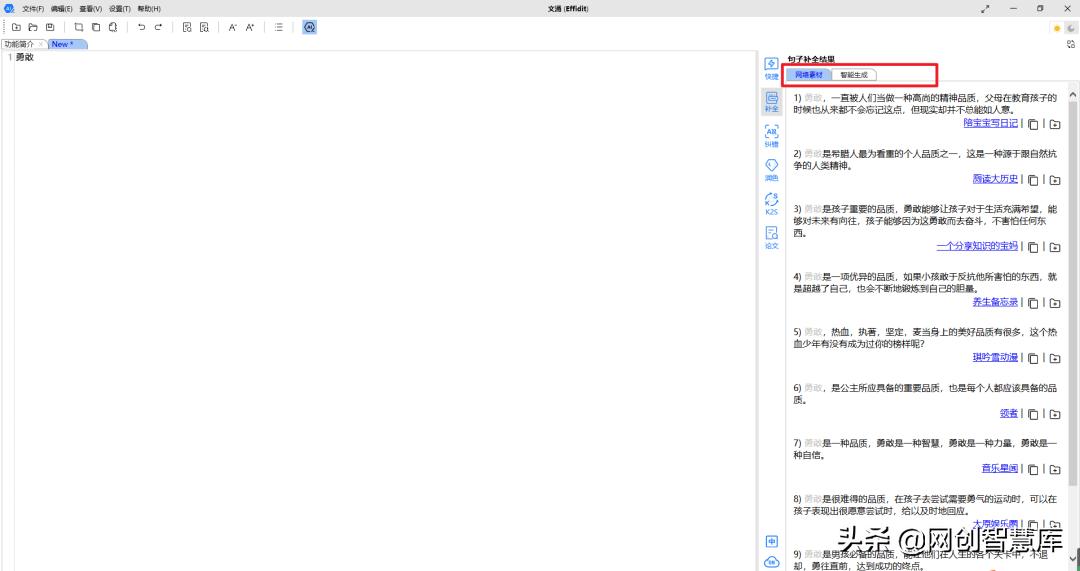1080x571 pixels.
Task: Copy selection with the toolbar copy icon
Action: pyautogui.click(x=96, y=28)
